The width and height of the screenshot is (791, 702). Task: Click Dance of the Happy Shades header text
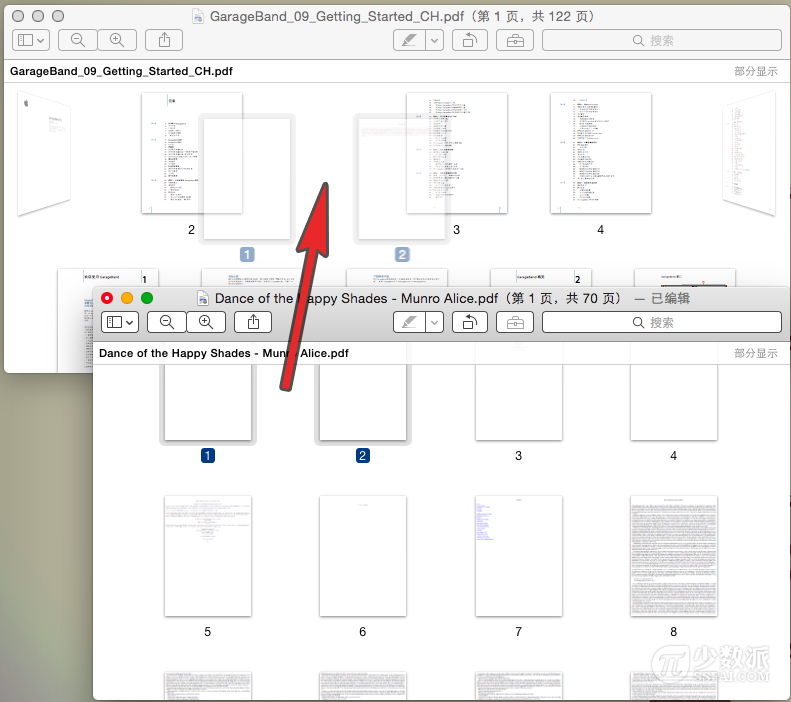pyautogui.click(x=223, y=353)
